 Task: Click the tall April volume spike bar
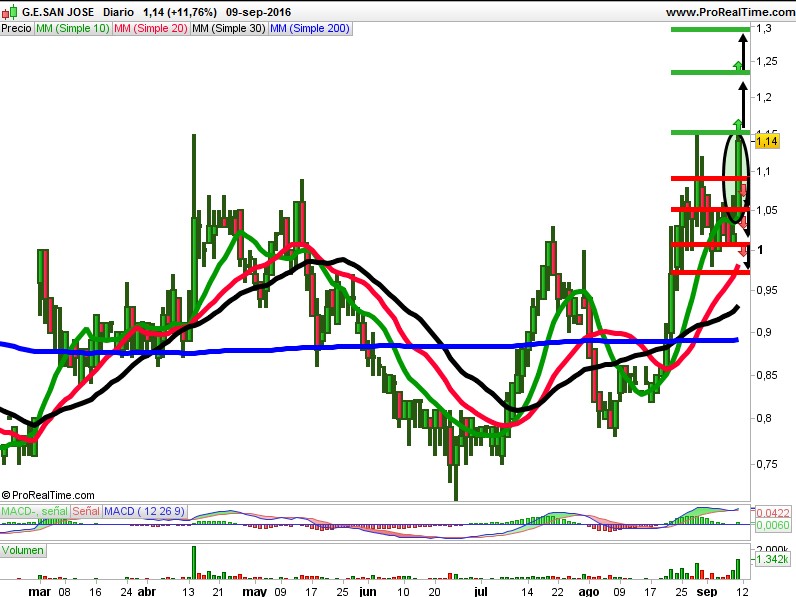[x=193, y=562]
